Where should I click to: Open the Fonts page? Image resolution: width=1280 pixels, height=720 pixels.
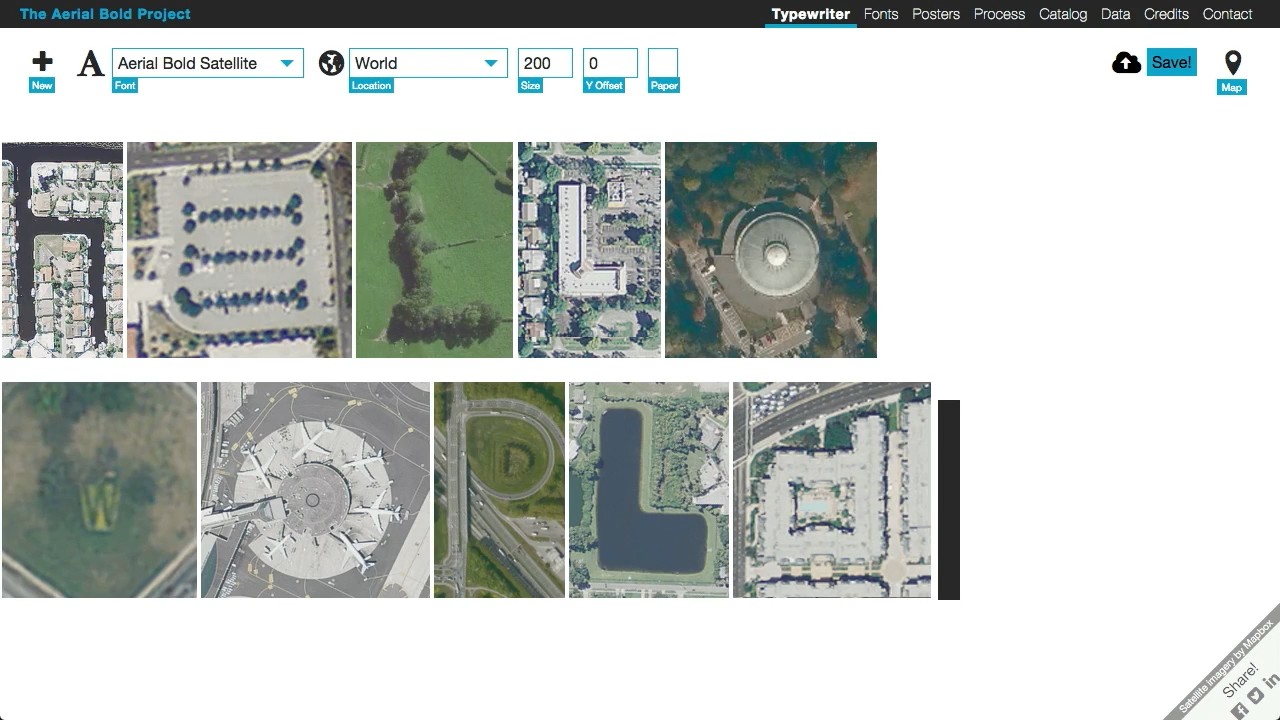[881, 14]
